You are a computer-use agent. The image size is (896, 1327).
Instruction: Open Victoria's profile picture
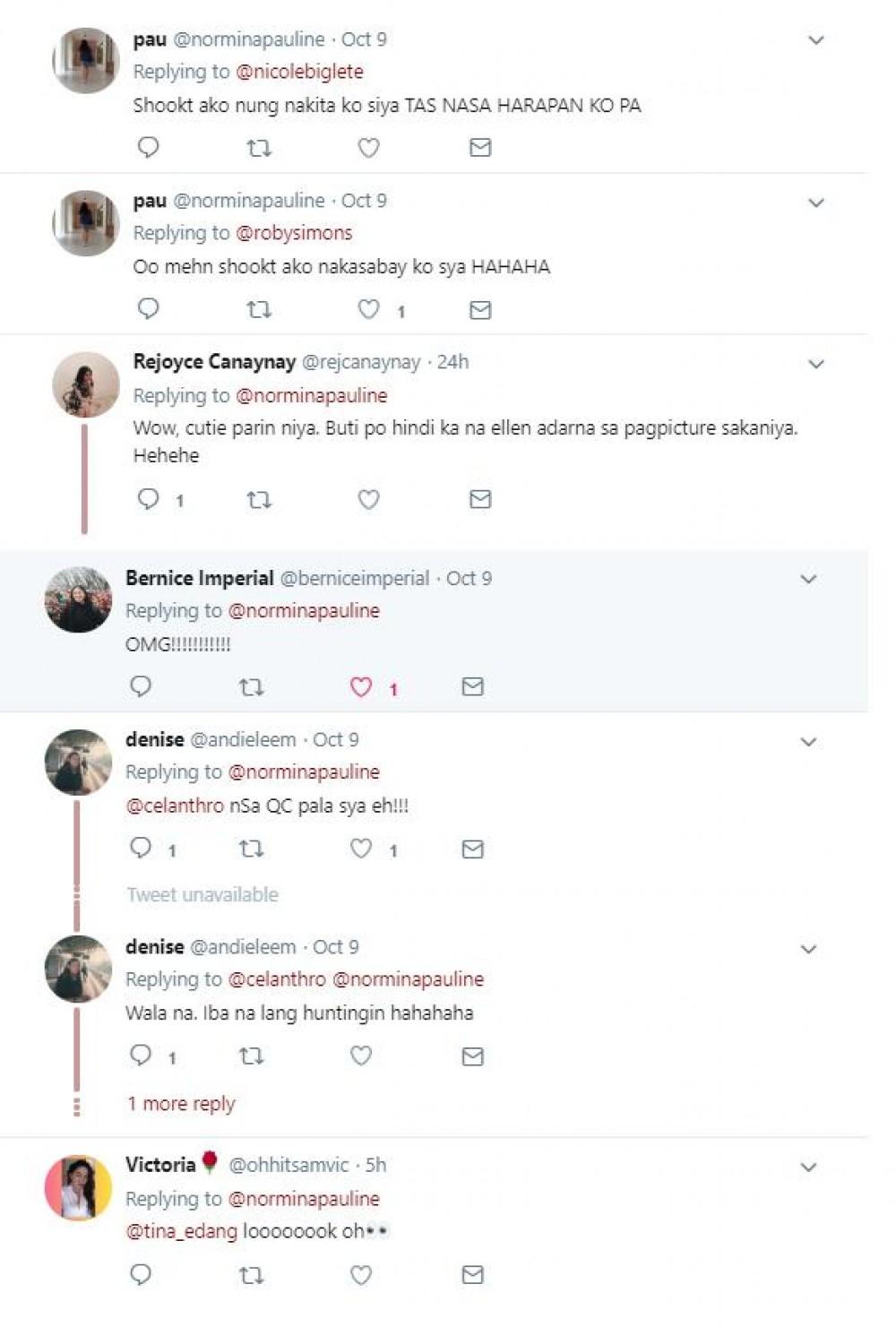79,1187
